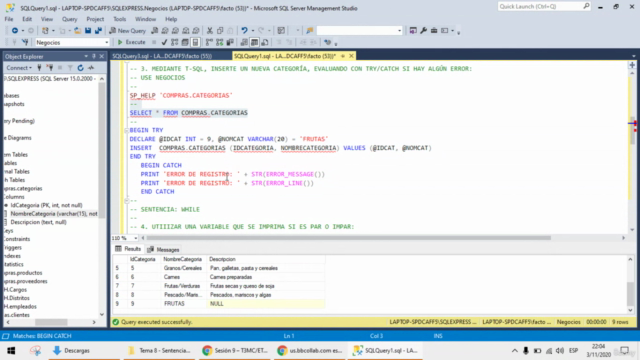
Task: Click the Change Connection icon
Action: pyautogui.click(x=25, y=42)
